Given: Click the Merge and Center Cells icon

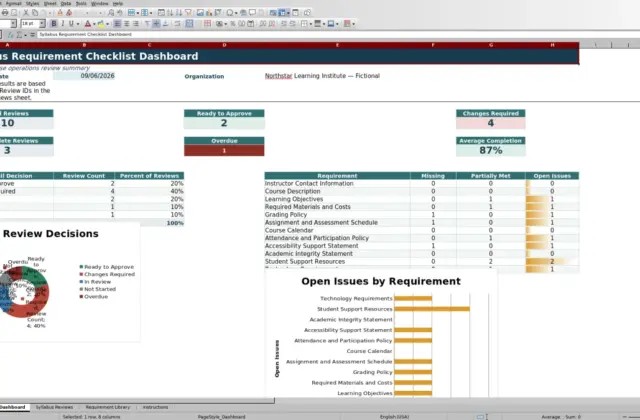Looking at the screenshot, I should 189,24.
